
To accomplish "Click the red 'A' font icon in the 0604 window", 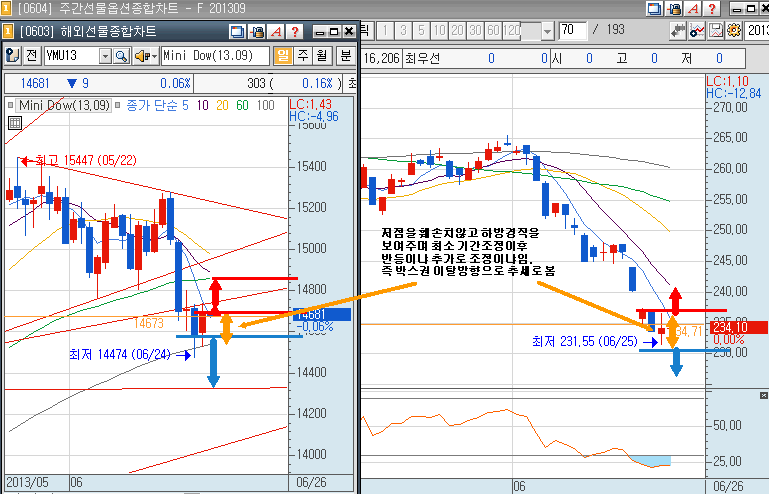I will pos(693,8).
